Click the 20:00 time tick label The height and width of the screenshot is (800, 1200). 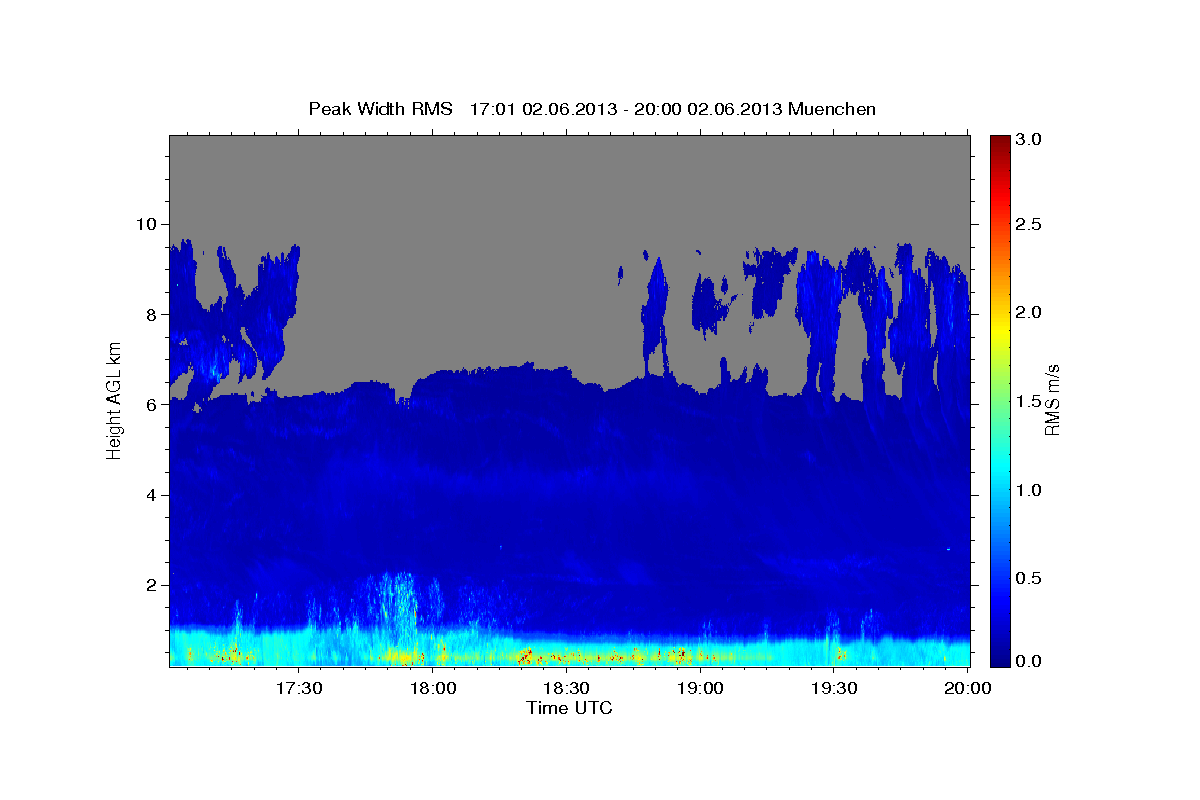(967, 689)
